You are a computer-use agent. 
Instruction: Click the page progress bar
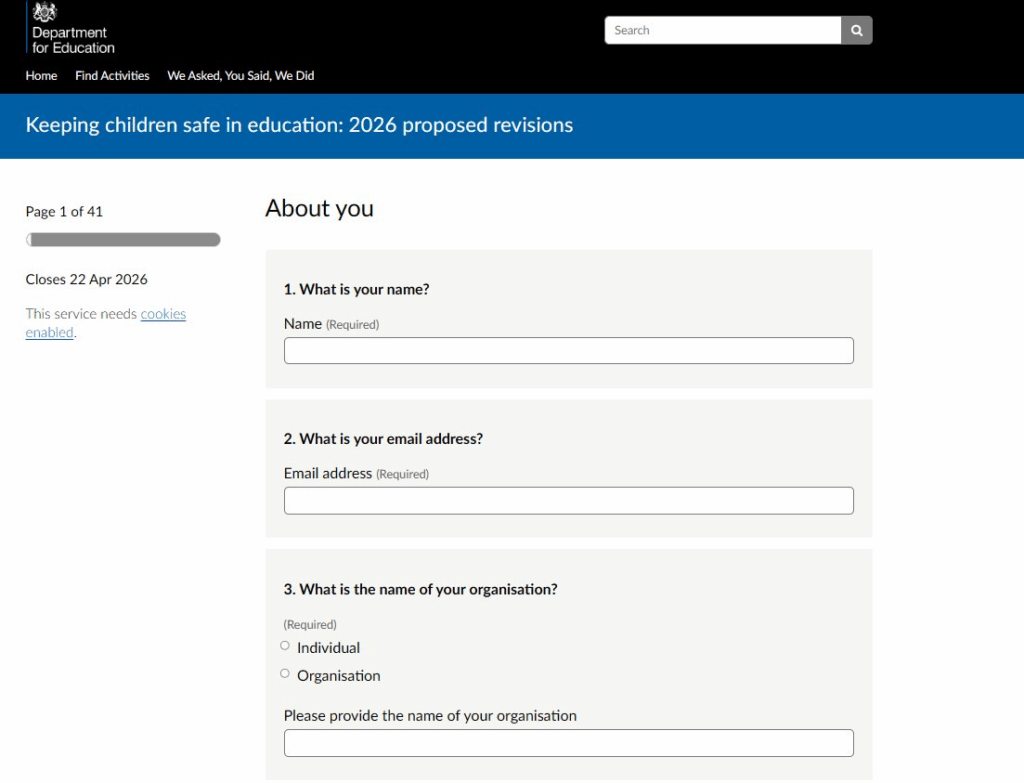click(x=123, y=240)
